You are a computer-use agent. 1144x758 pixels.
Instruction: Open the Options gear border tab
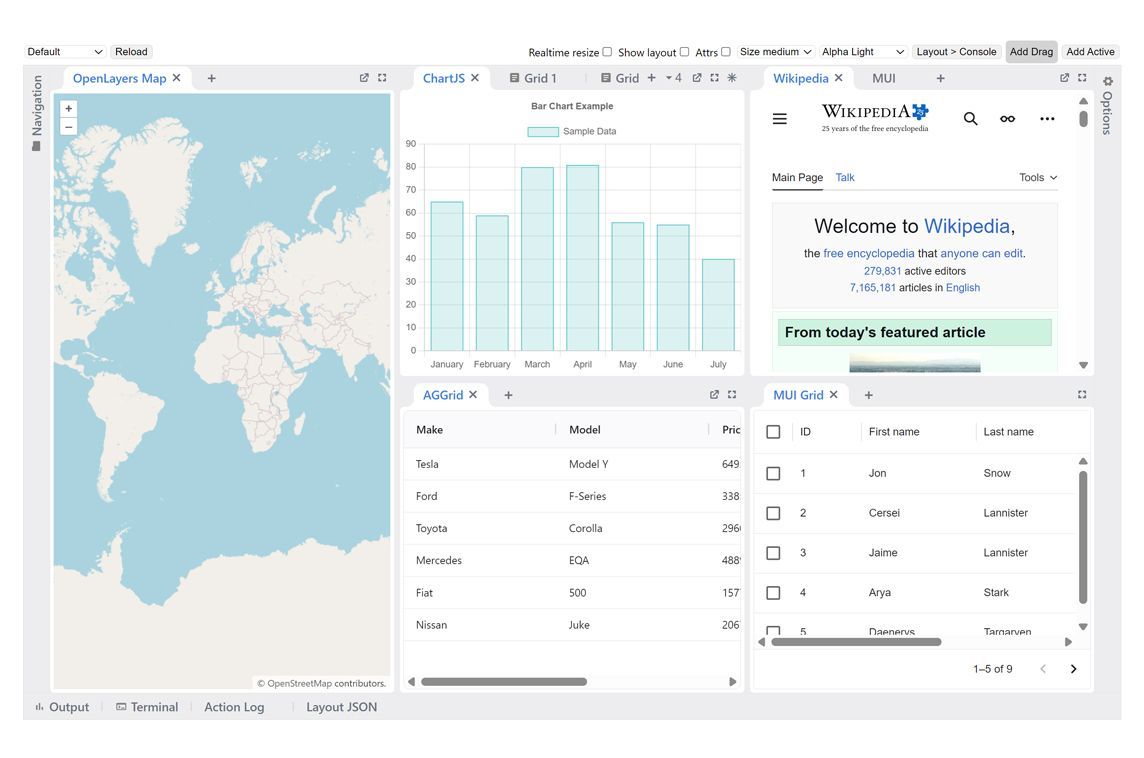1108,107
